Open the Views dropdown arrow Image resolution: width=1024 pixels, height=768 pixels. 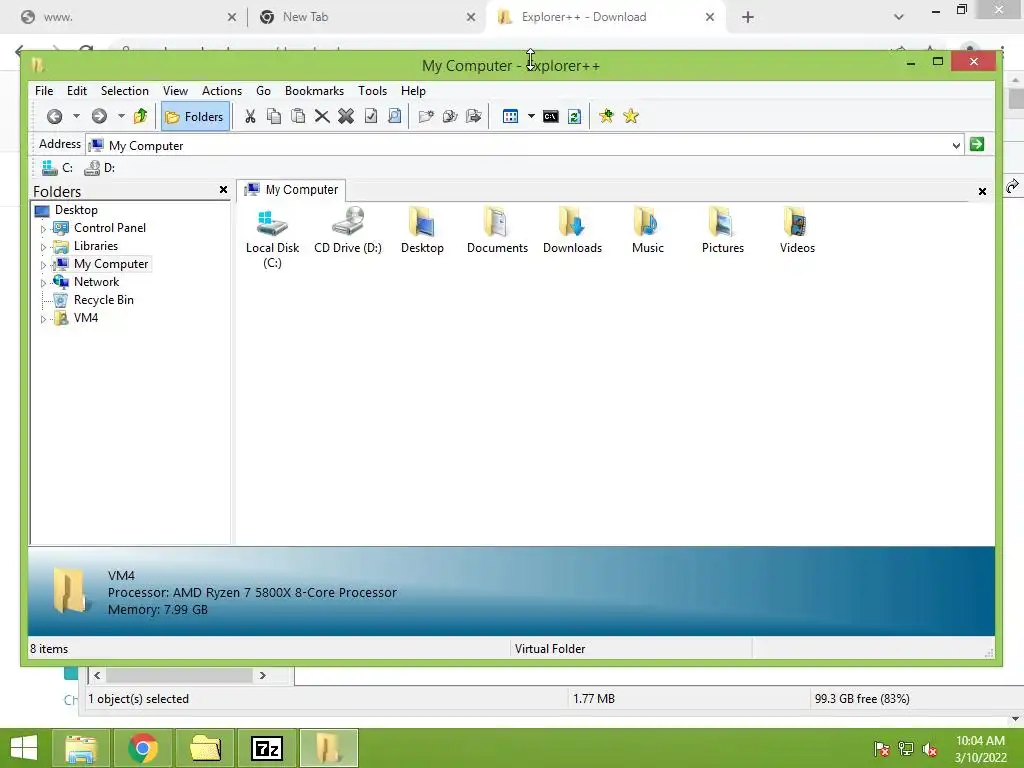(x=531, y=116)
